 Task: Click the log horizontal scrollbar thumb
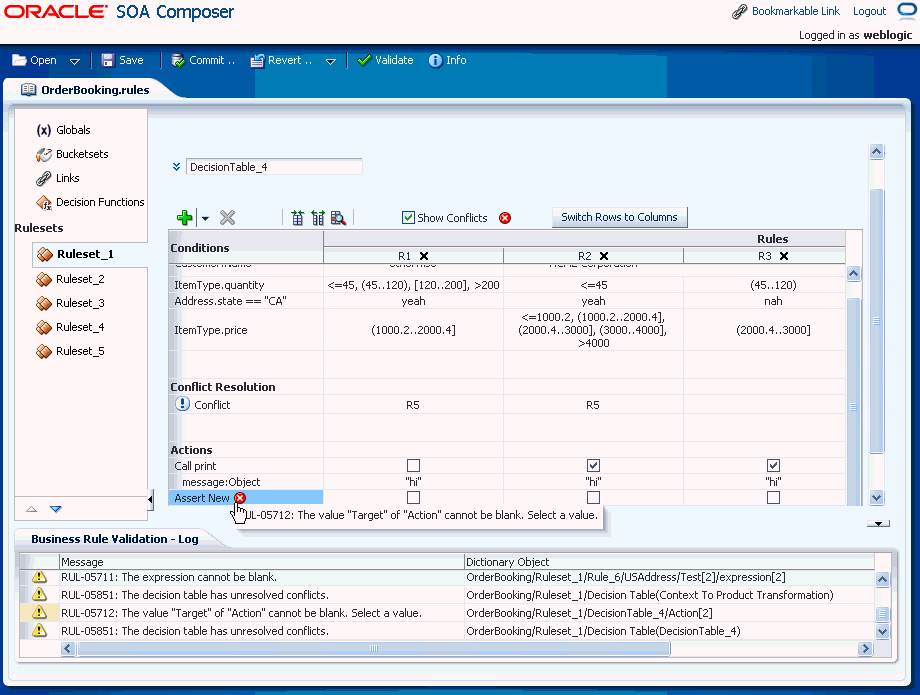click(374, 648)
